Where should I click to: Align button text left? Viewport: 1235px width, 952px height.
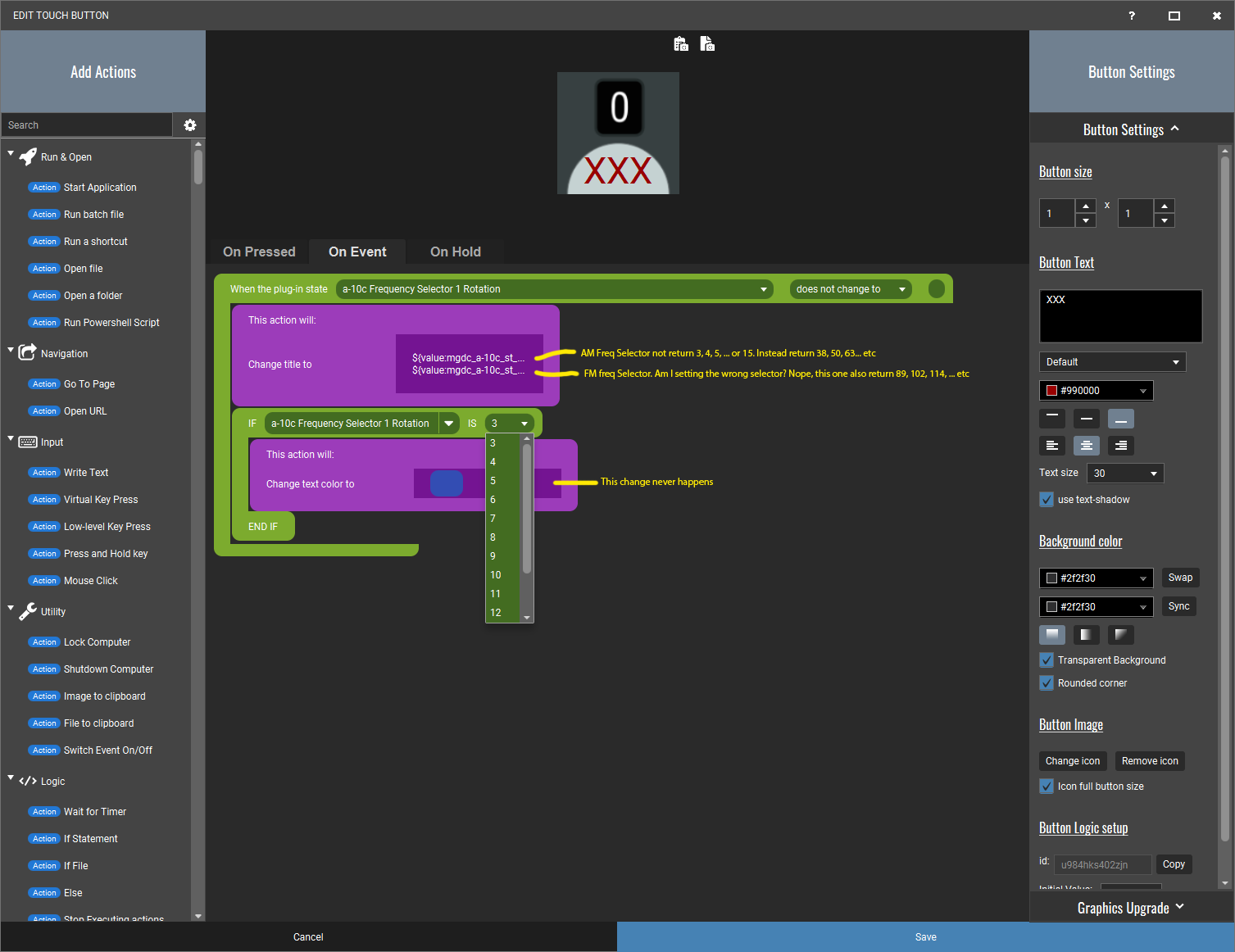tap(1052, 446)
